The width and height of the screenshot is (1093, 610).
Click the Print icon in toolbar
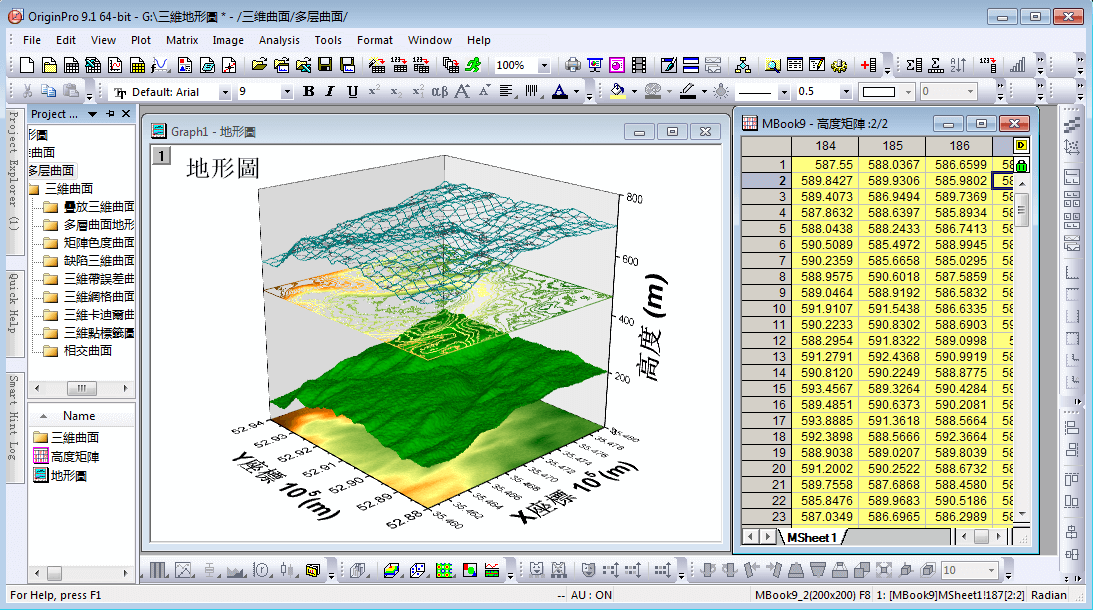coord(573,66)
